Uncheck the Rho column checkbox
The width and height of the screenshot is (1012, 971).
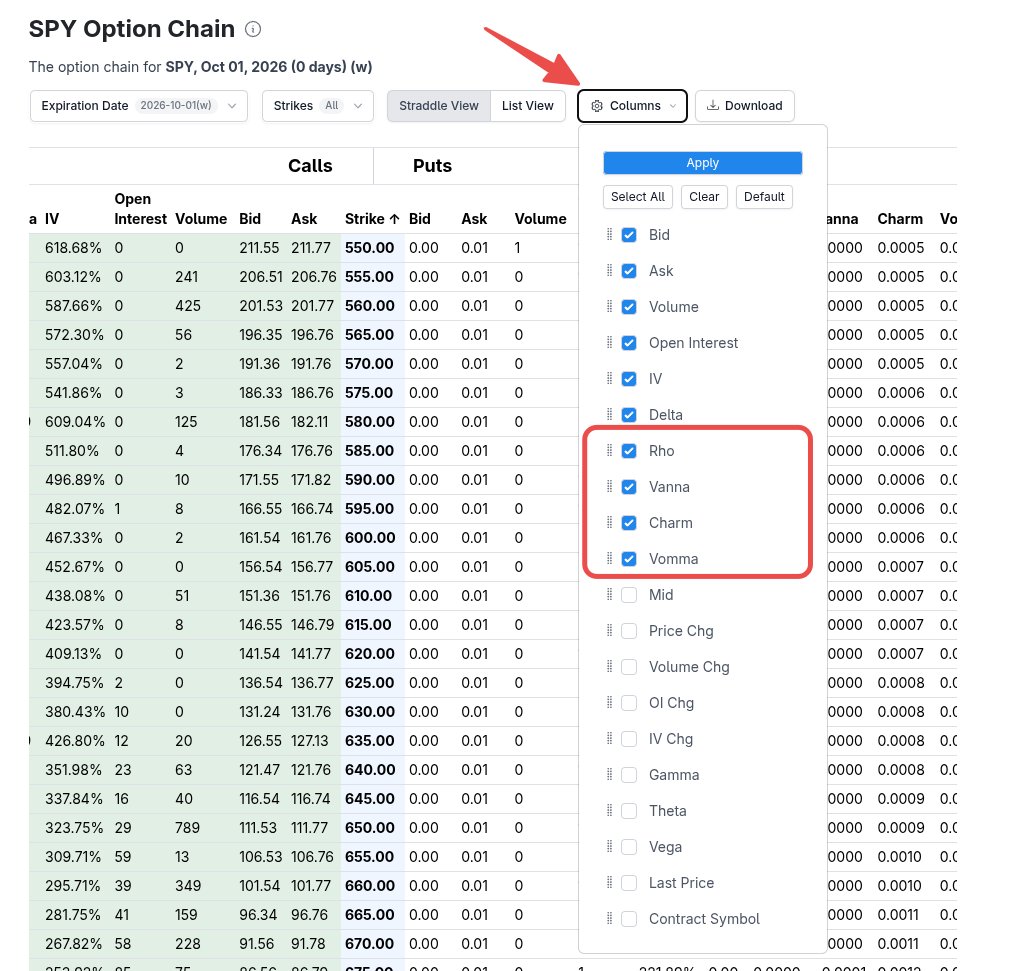(629, 451)
